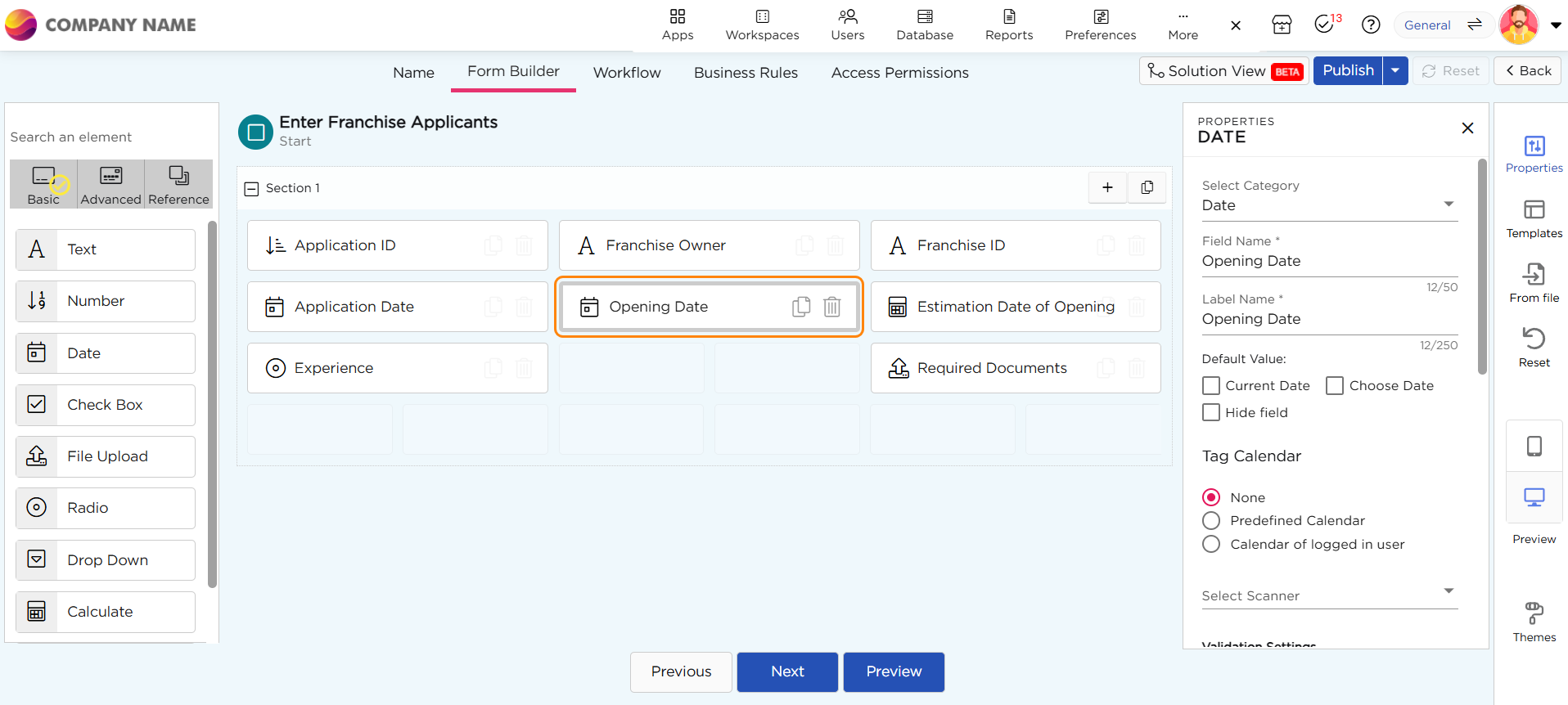Screen dimensions: 1568x705
Task: Open the Select Scanner dropdown
Action: (x=1329, y=595)
